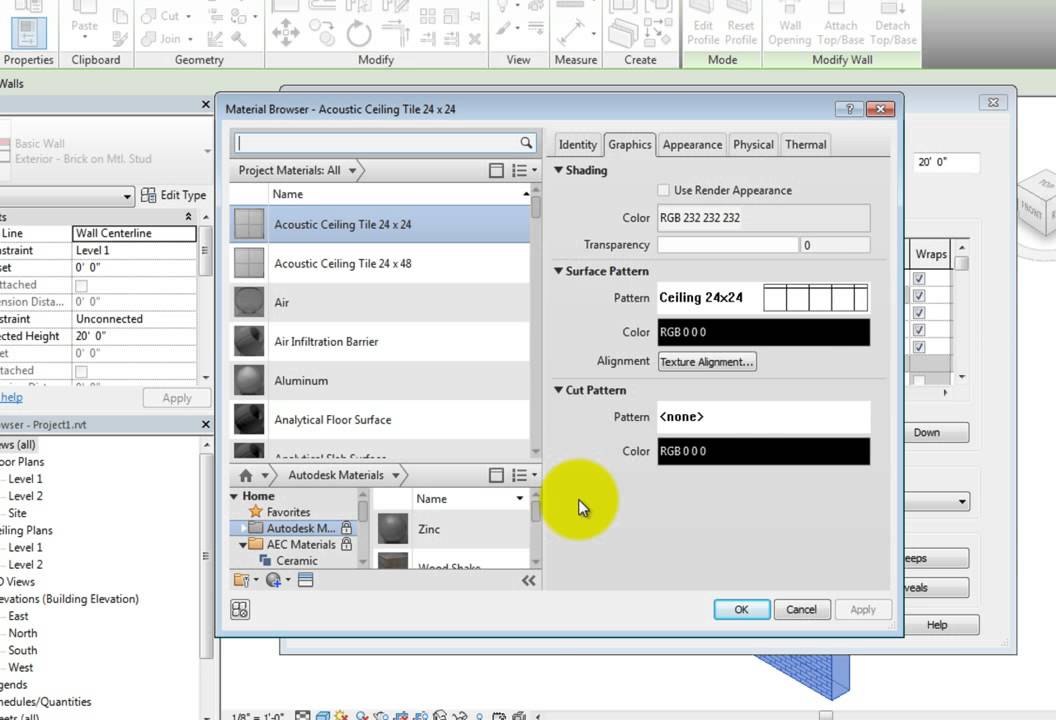The image size is (1056, 720).
Task: Click the Surface Pattern black color swatch
Action: coord(764,332)
